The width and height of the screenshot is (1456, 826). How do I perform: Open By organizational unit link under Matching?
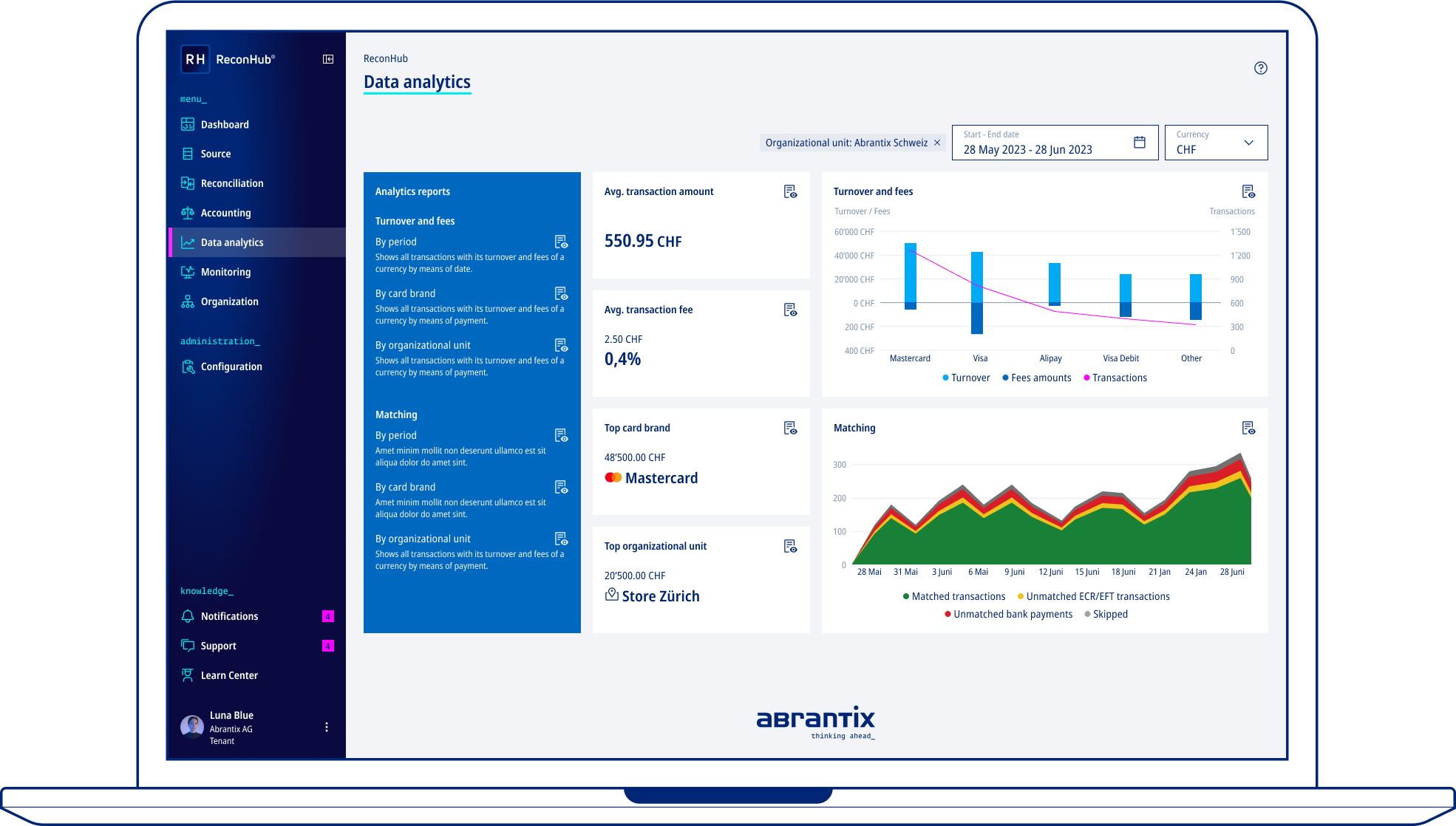pos(423,539)
